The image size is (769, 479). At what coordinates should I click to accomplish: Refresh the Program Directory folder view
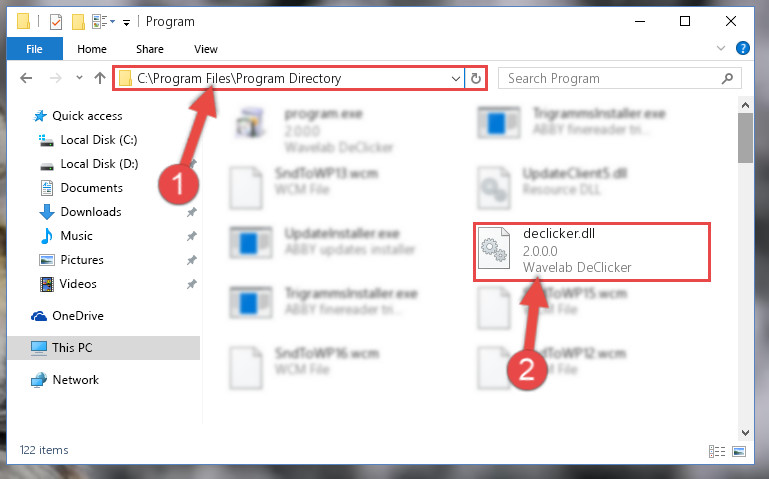(x=475, y=78)
